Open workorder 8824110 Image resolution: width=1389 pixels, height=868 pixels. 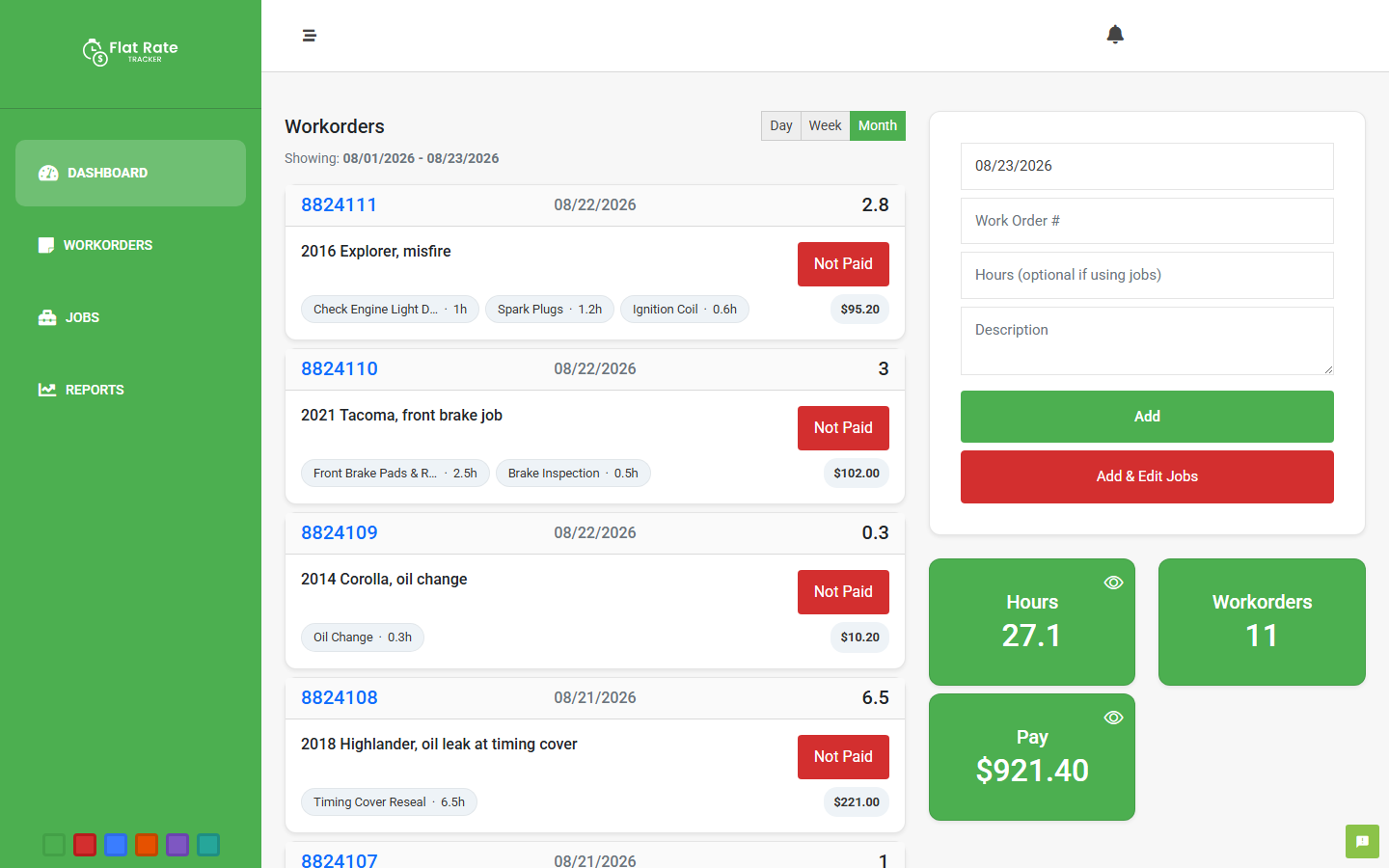(340, 368)
